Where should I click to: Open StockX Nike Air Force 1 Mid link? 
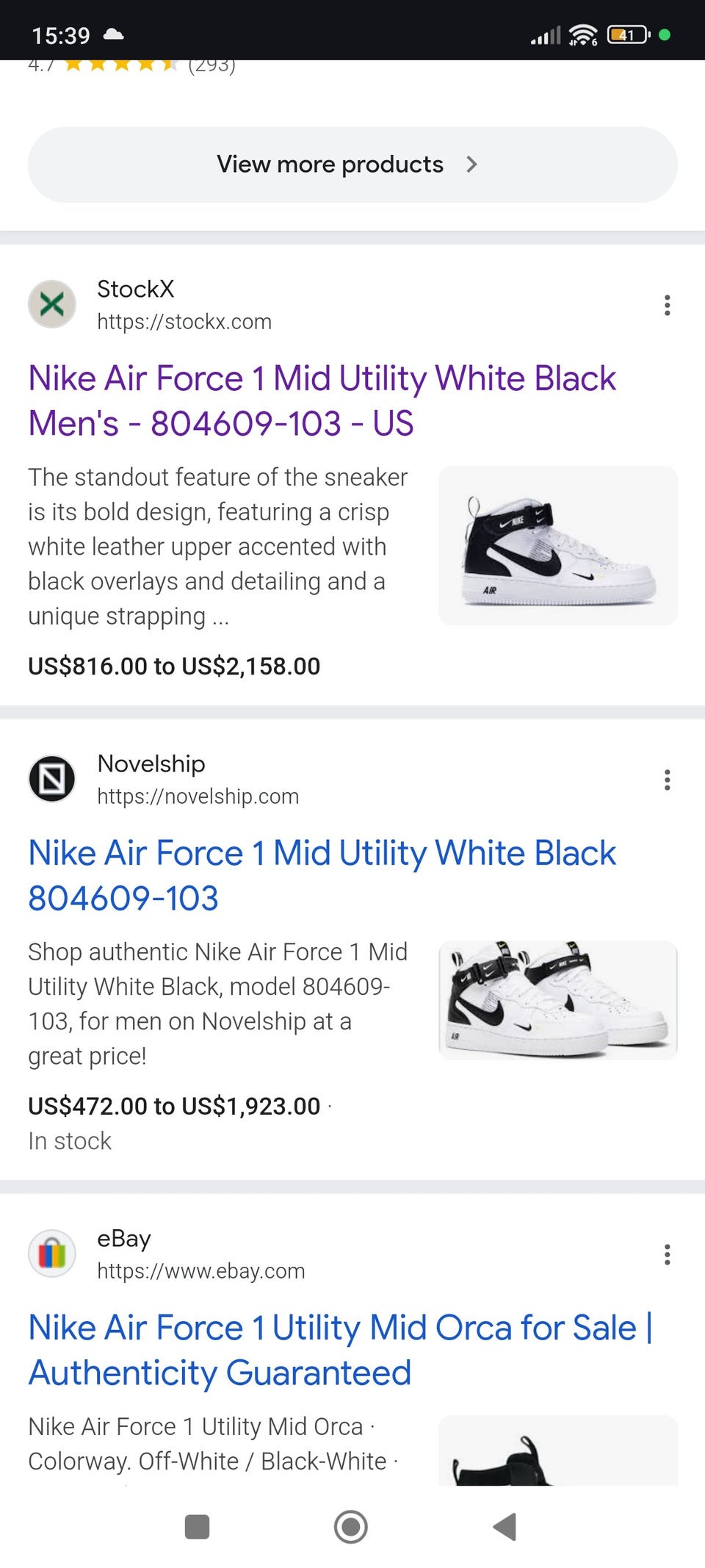[322, 400]
